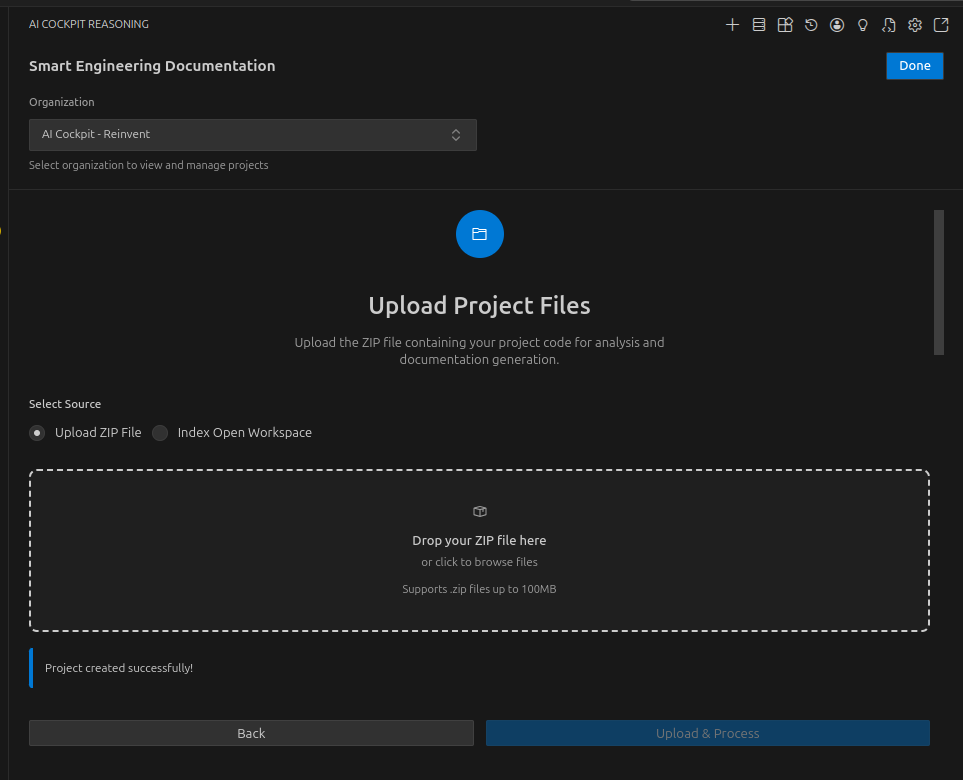Click the Back button
Viewport: 963px width, 780px height.
[251, 732]
